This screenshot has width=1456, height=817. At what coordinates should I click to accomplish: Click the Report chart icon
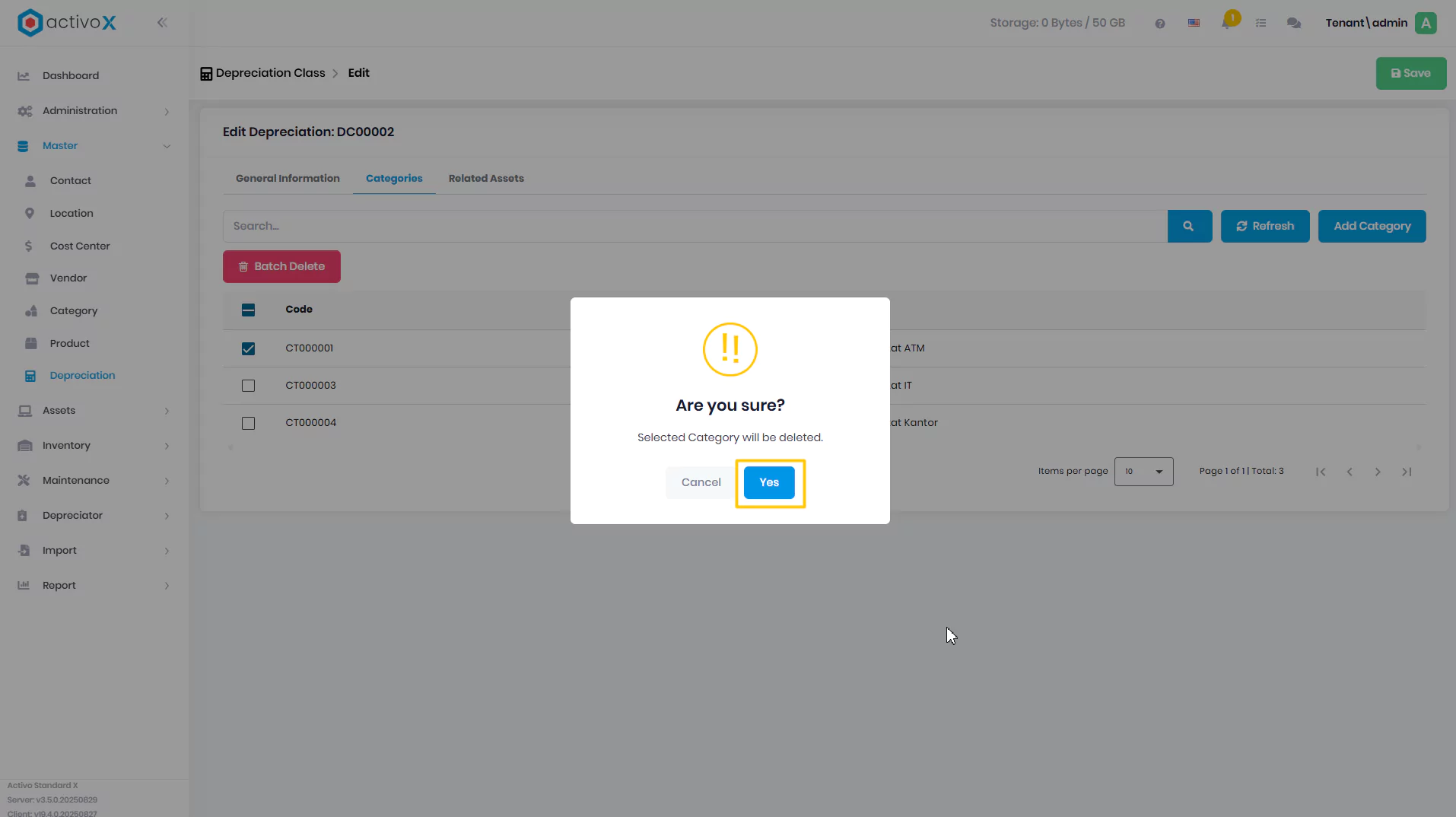[x=24, y=586]
